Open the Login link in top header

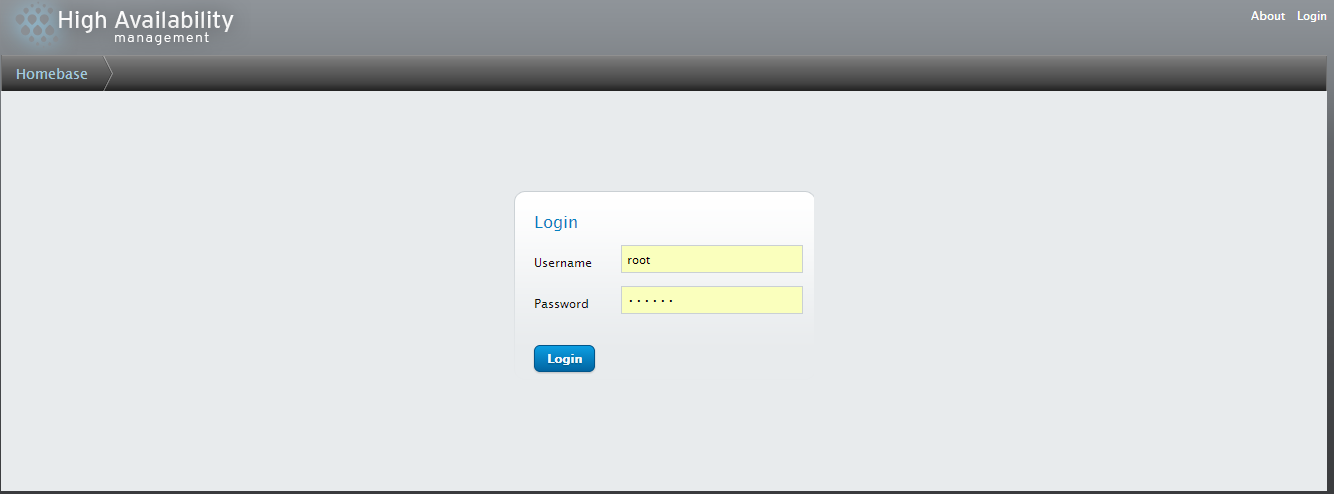click(x=1311, y=16)
